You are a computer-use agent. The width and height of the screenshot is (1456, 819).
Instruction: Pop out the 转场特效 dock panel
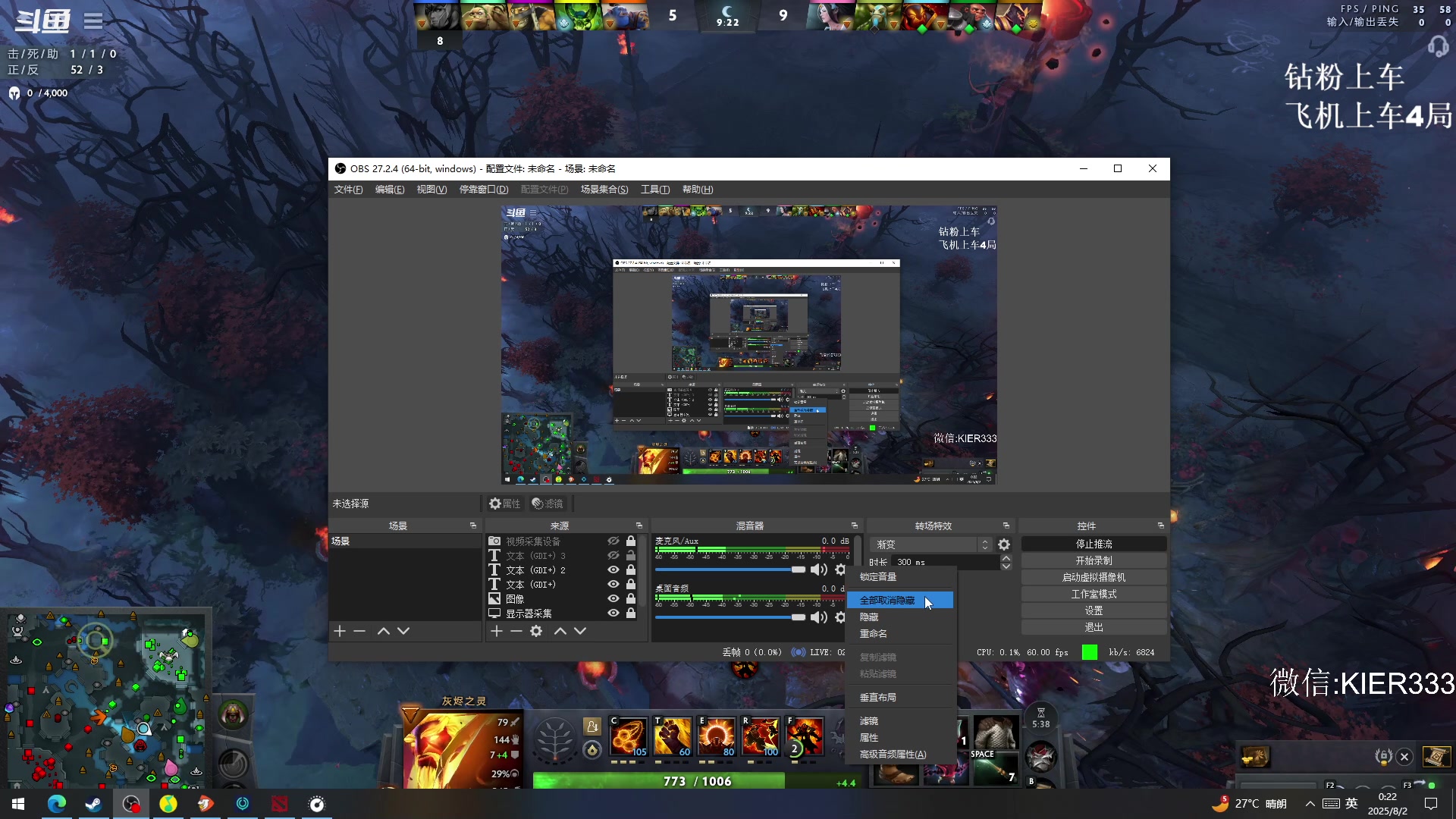(1006, 526)
